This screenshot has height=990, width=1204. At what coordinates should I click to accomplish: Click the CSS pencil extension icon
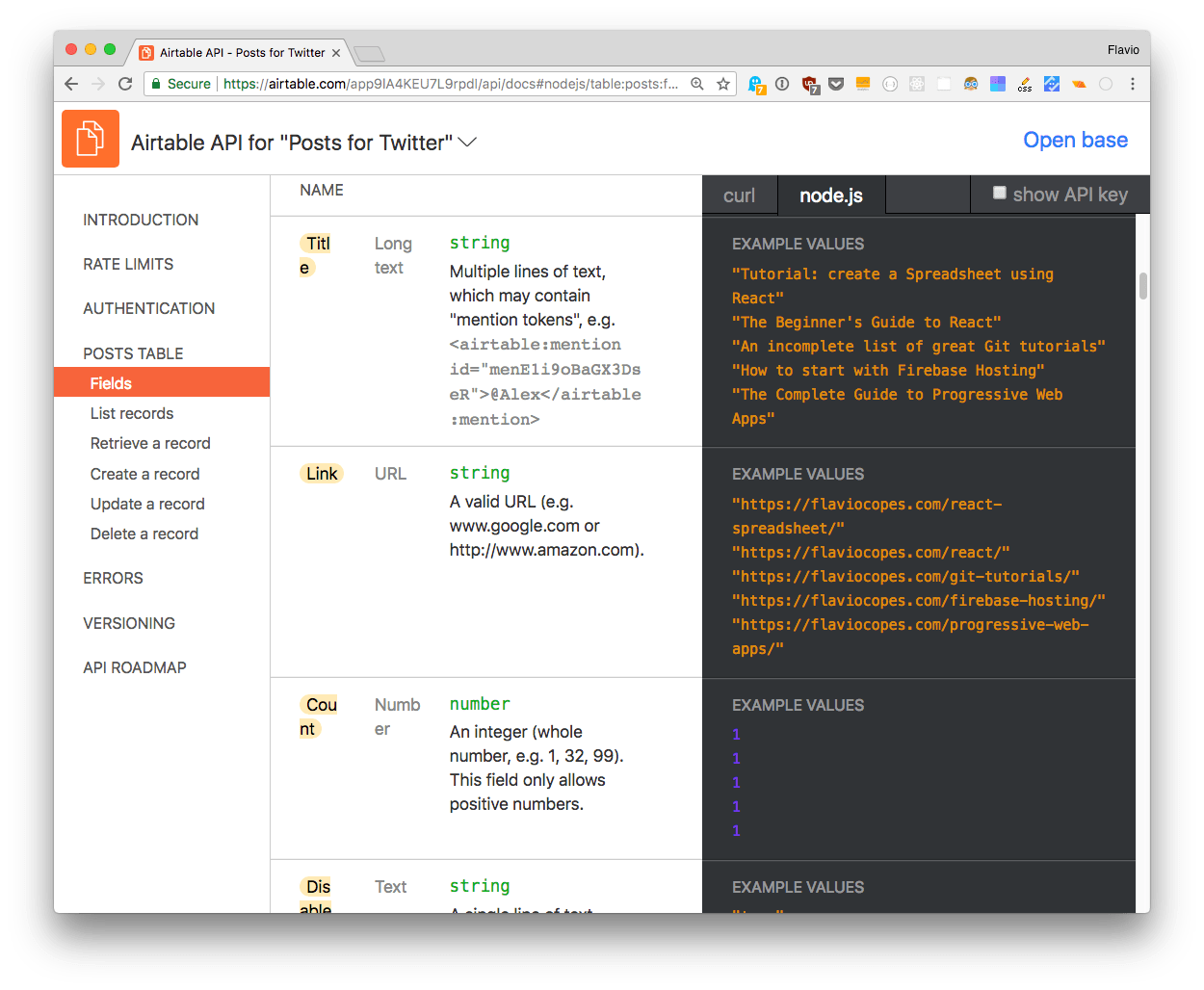click(x=1024, y=84)
